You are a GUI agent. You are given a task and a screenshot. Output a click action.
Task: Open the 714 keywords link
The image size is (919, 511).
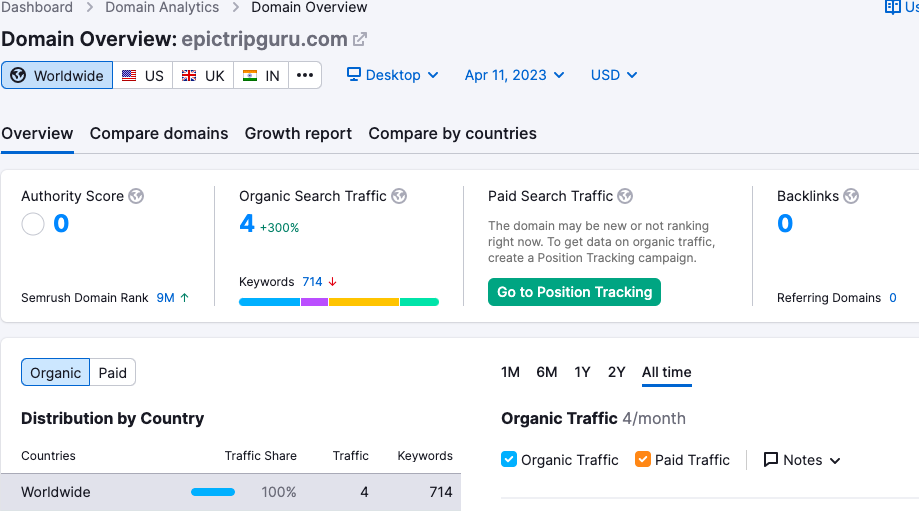pos(312,282)
